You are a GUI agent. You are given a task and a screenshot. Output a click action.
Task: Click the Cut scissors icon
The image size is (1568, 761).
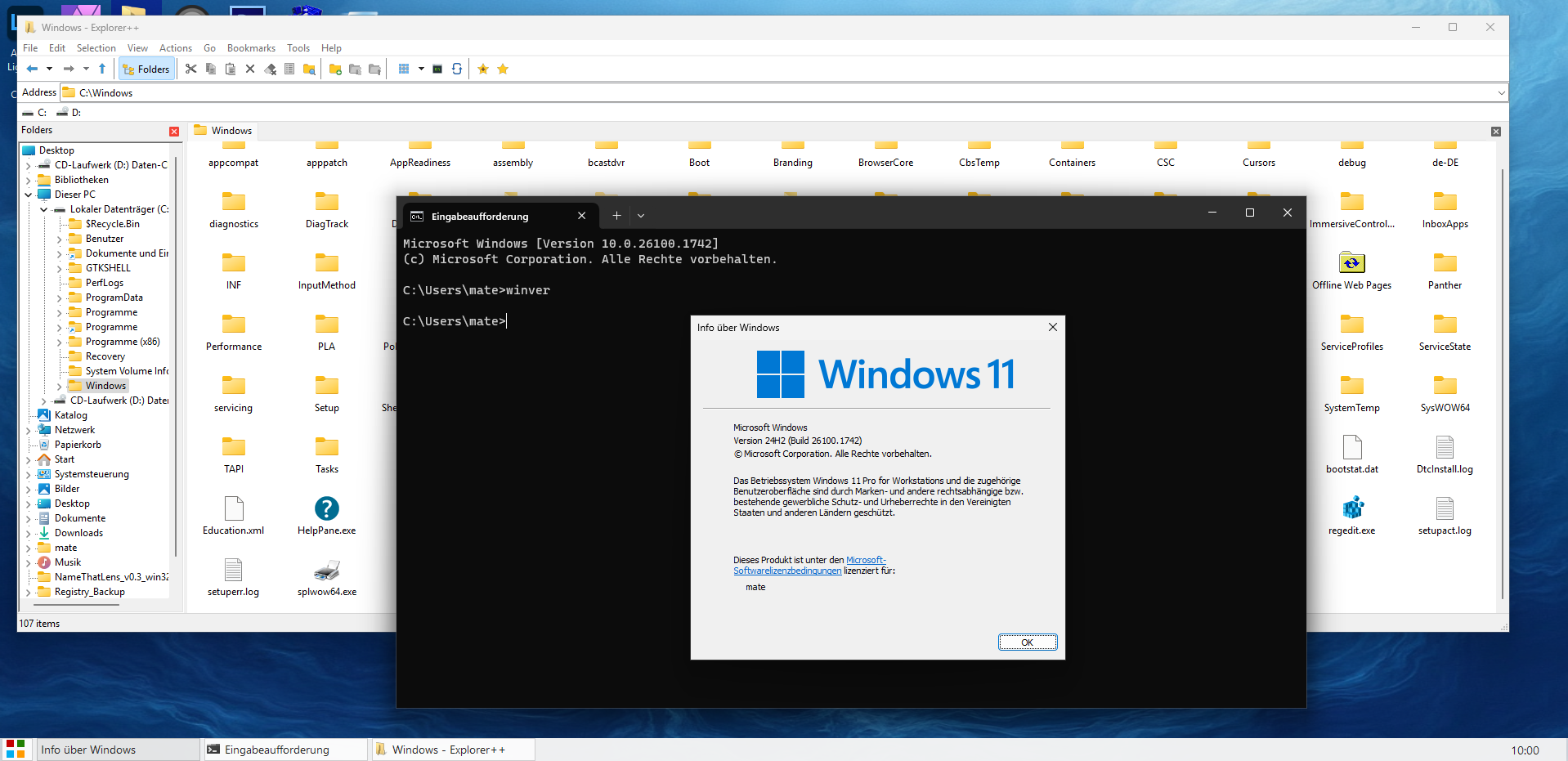191,69
